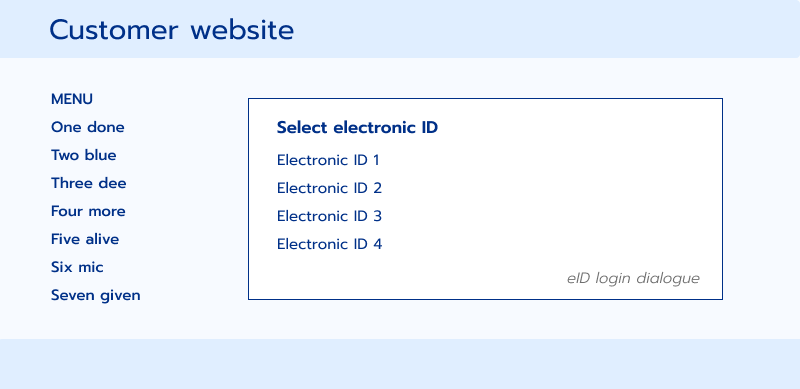This screenshot has height=389, width=800.
Task: Pick Electronic ID 3 from list
Action: click(329, 216)
